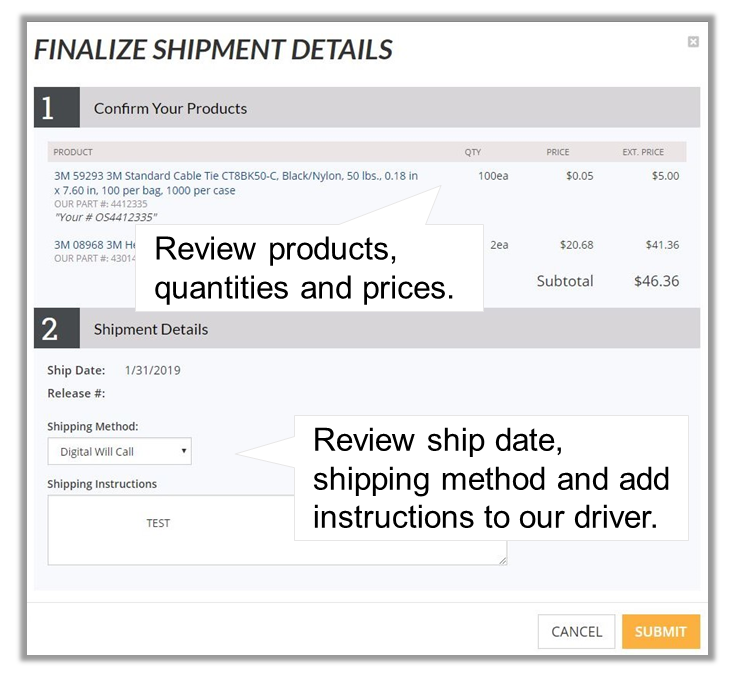732x674 pixels.
Task: Select the Shipment Details section header
Action: pyautogui.click(x=151, y=329)
